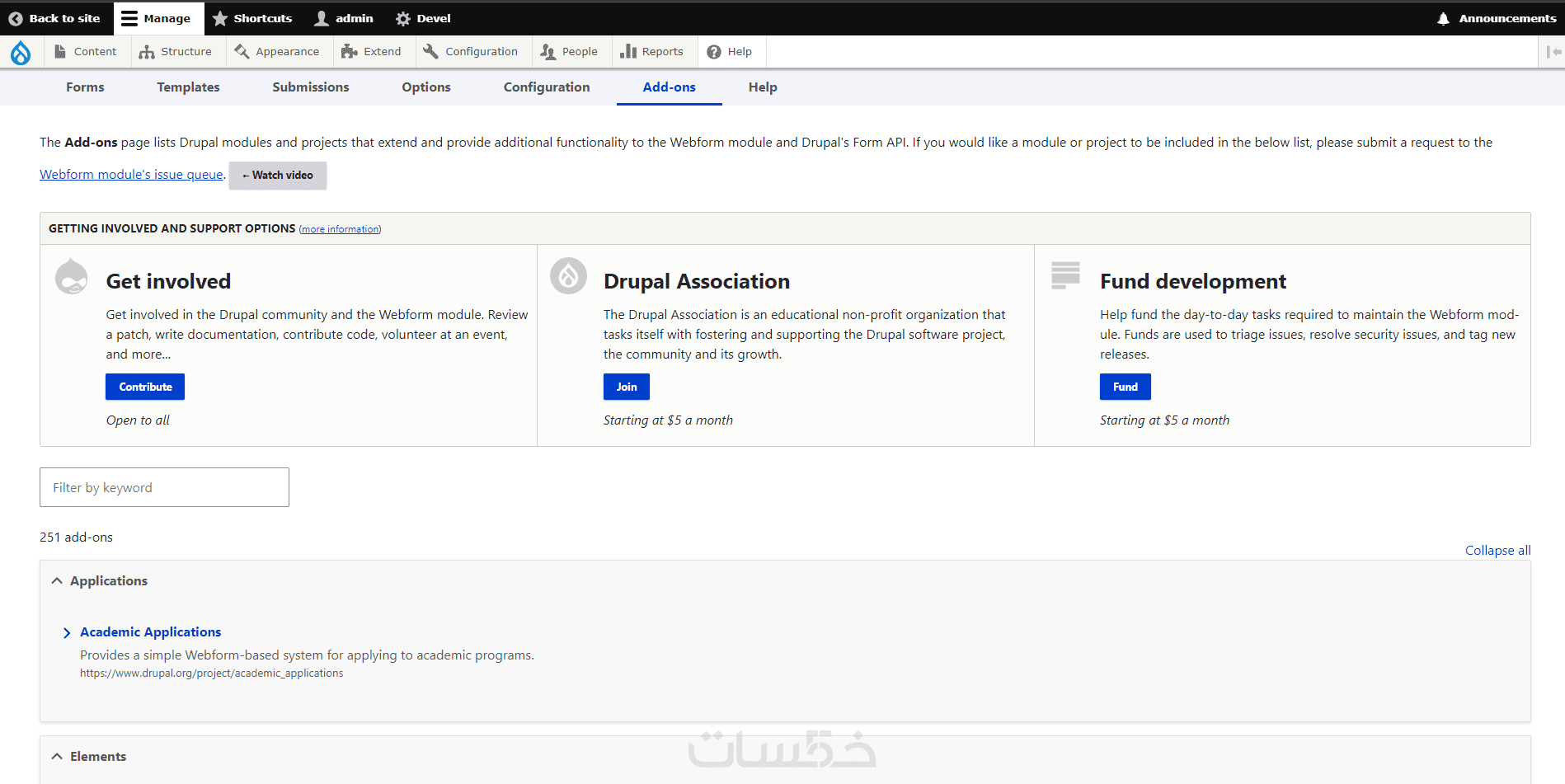
Task: Click the Join button
Action: point(627,387)
